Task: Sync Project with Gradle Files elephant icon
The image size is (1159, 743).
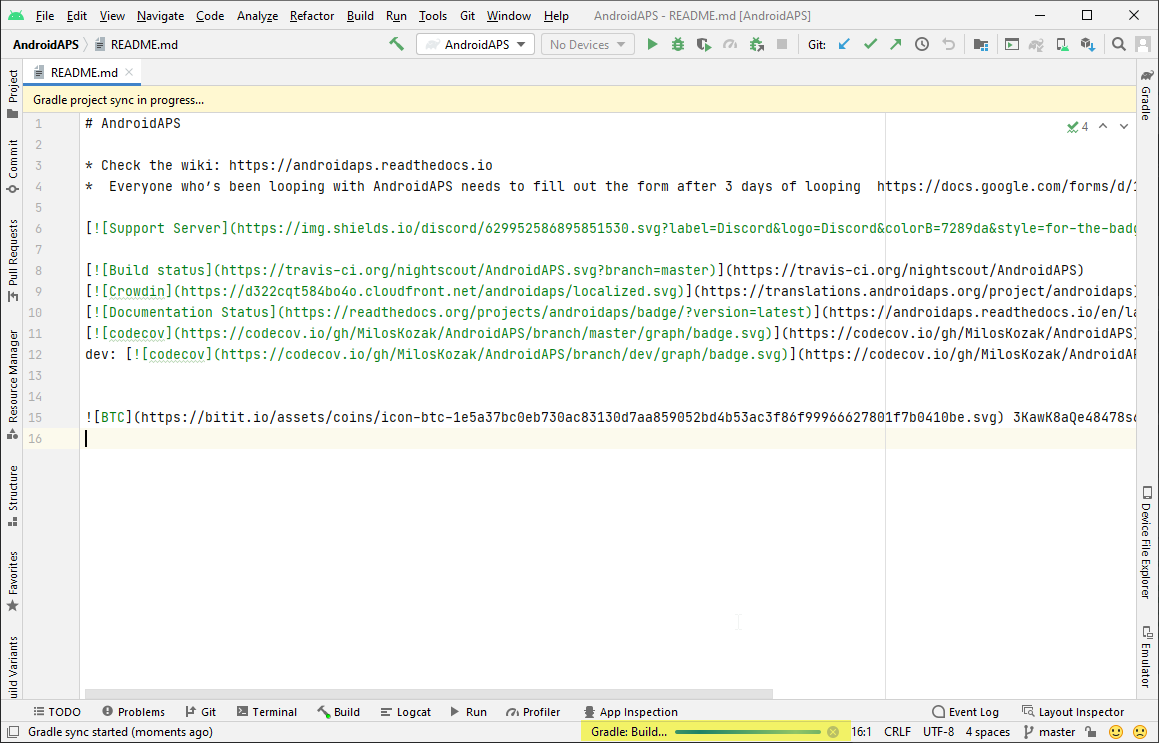Action: (1036, 44)
